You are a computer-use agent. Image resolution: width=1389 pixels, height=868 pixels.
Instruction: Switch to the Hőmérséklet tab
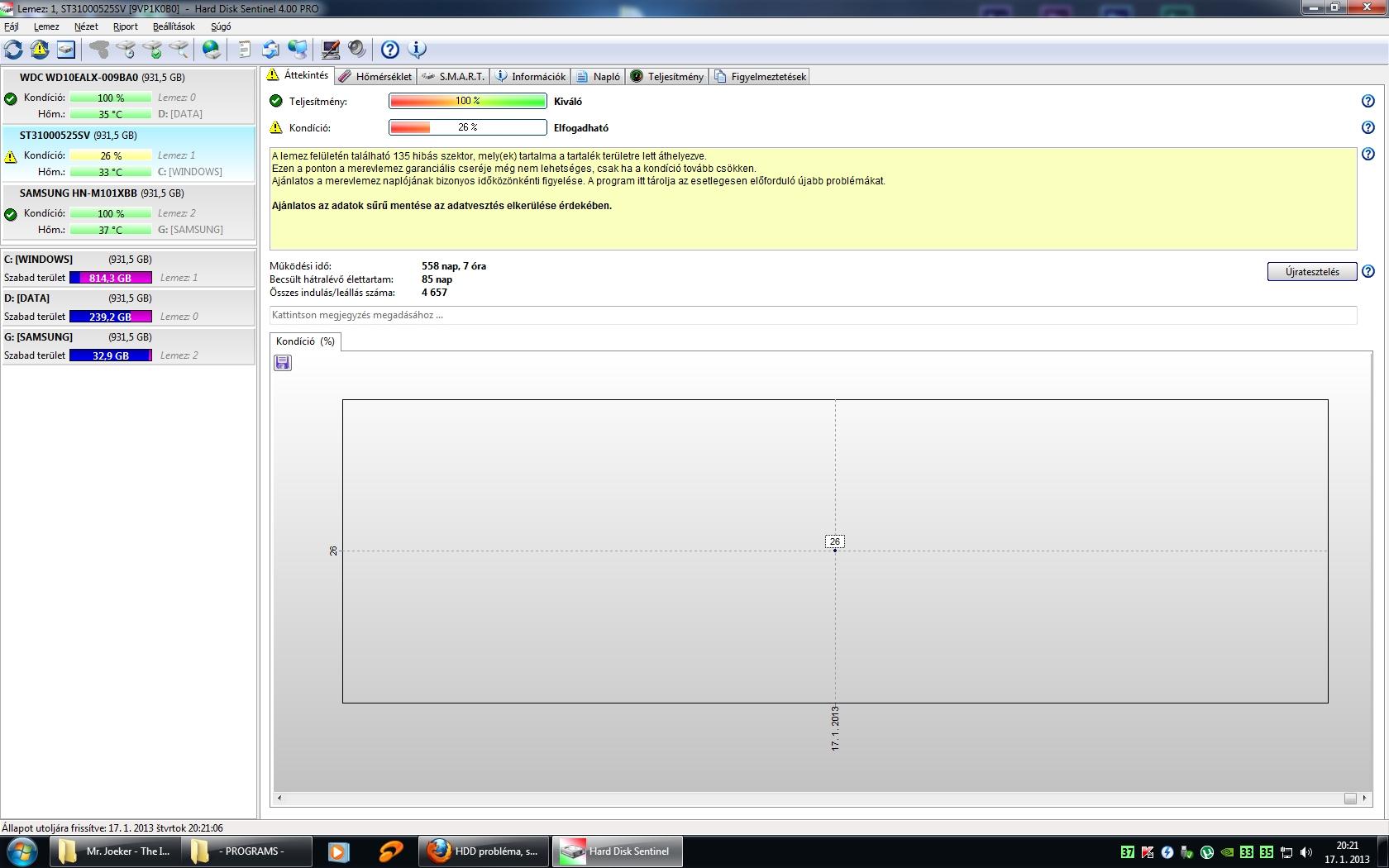point(375,76)
